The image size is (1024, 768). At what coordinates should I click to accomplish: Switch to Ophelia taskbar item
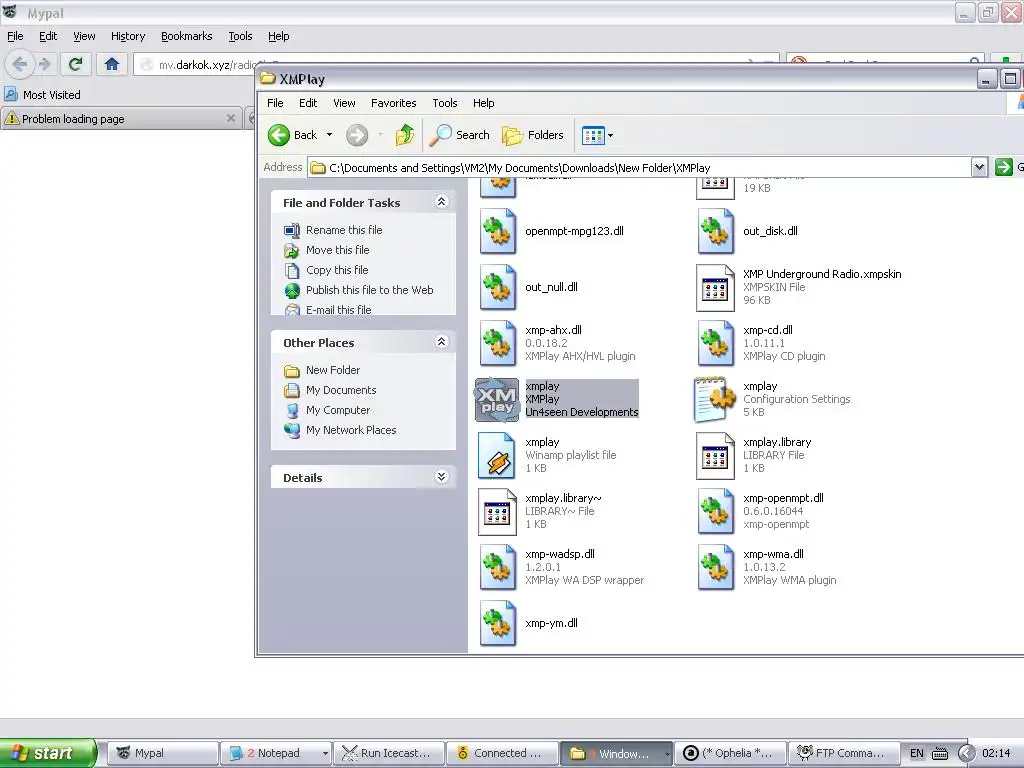pos(730,754)
